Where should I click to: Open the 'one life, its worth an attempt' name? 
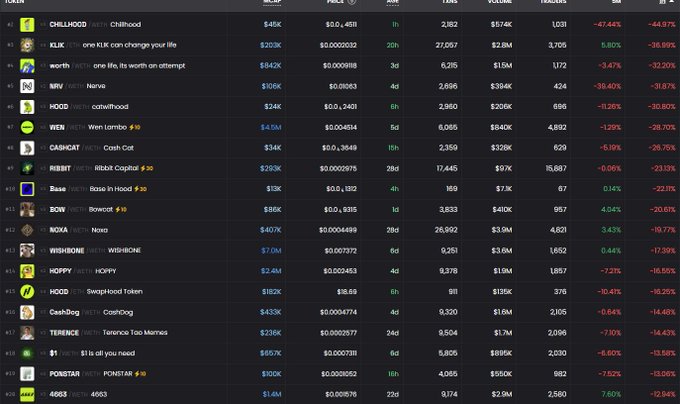pyautogui.click(x=139, y=65)
